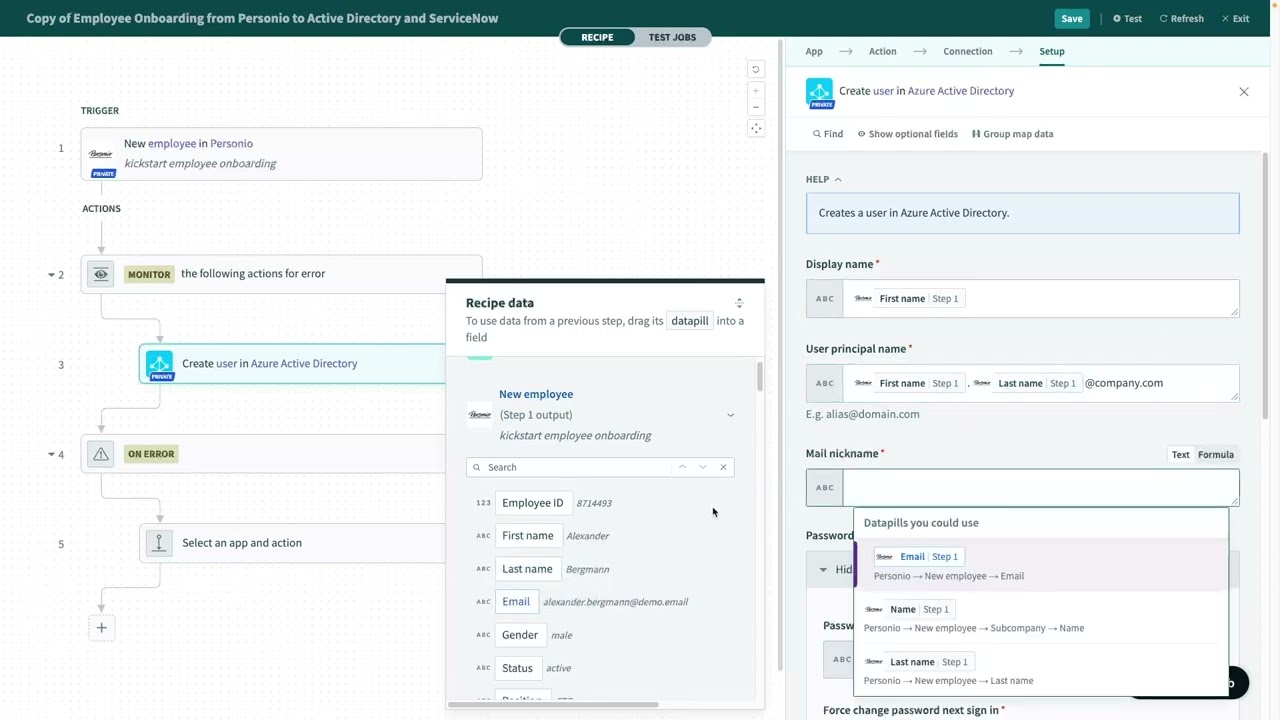The height and width of the screenshot is (720, 1280).
Task: Zoom out on the recipe canvas
Action: pos(756,107)
